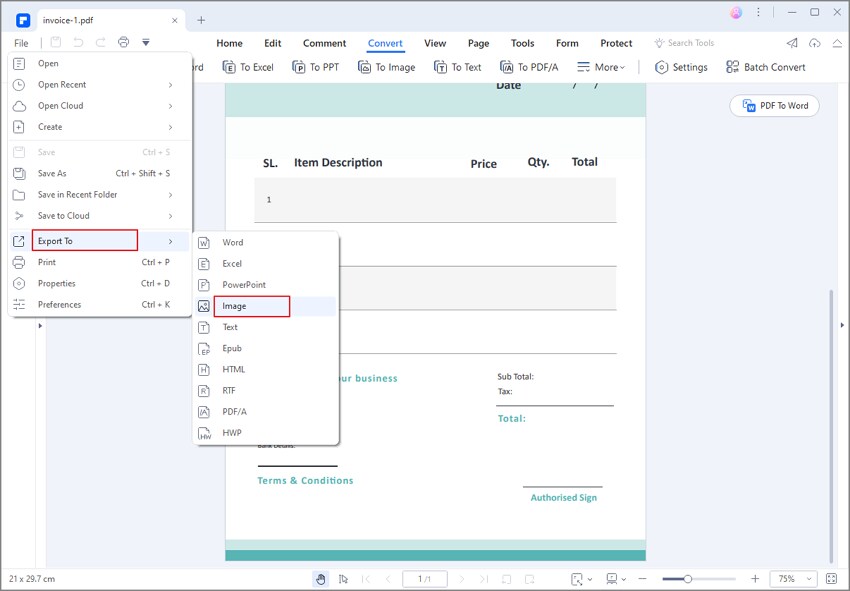Screen dimensions: 850x591
Task: Select PDF/A in the export submenu
Action: point(232,411)
